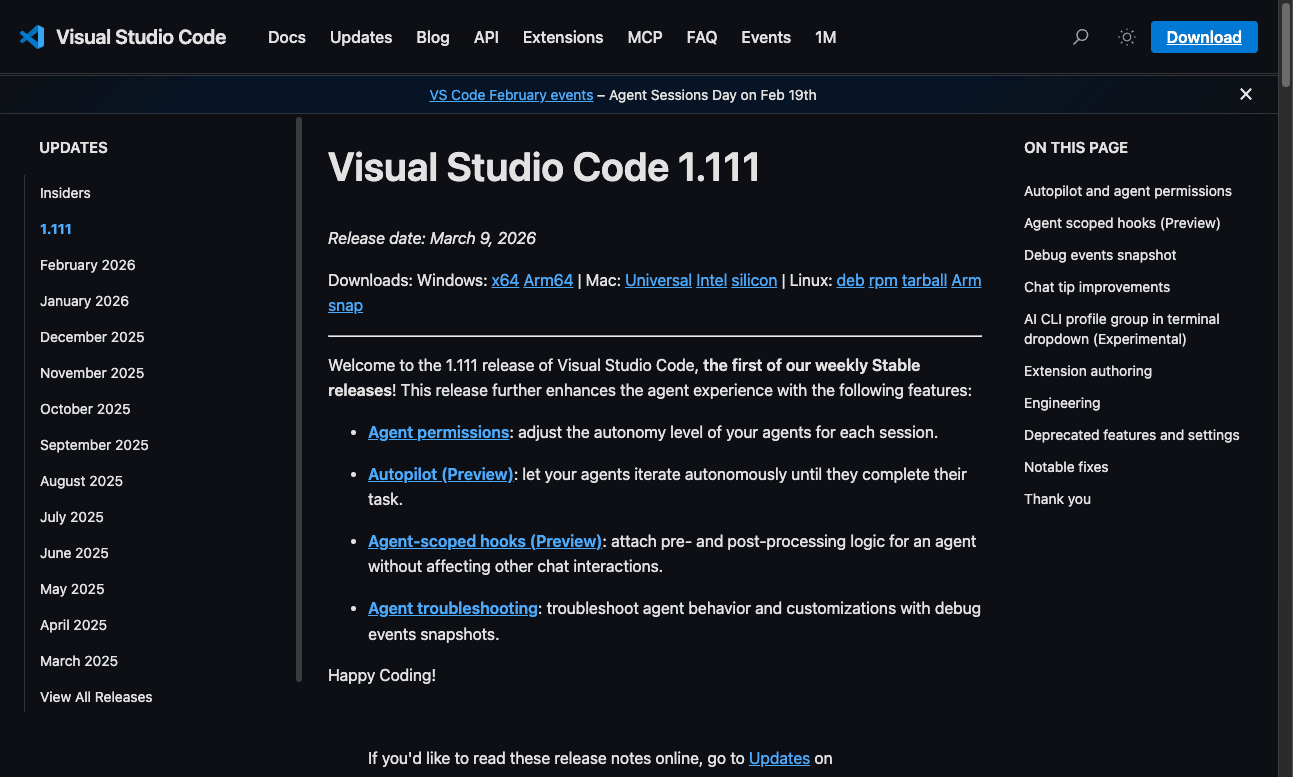Download the Windows x64 build

coord(505,280)
